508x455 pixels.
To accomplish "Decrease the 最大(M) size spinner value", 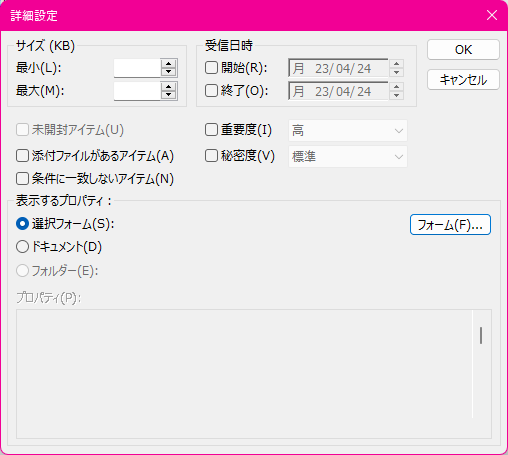I will 169,95.
